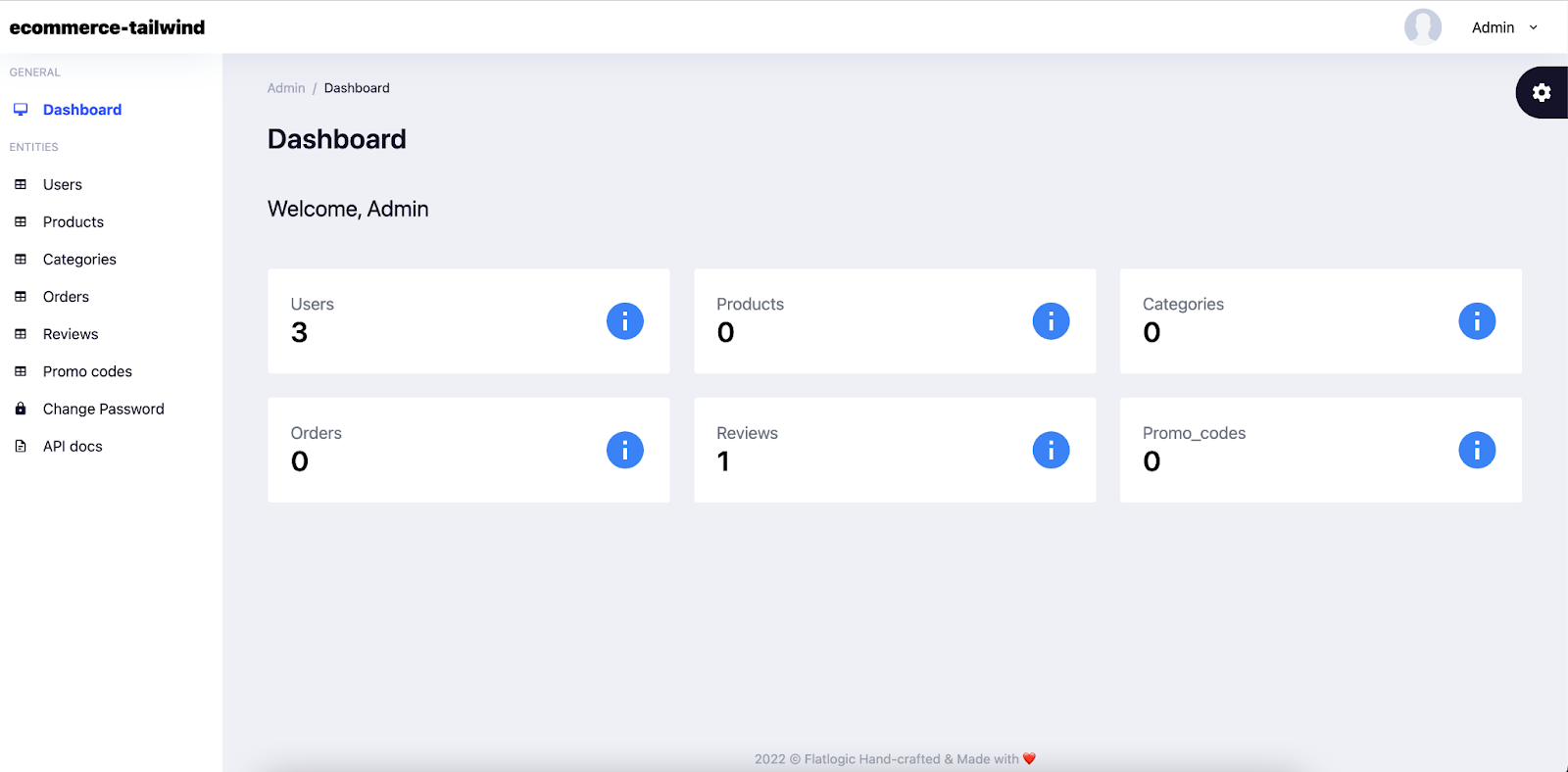This screenshot has height=772, width=1568.
Task: Open the Admin user menu
Action: click(1493, 27)
